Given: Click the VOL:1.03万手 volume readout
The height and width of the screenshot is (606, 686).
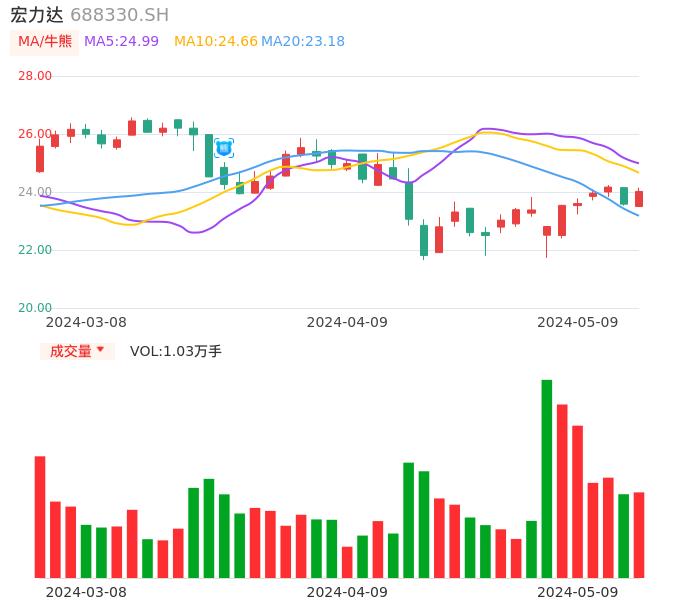Looking at the screenshot, I should coord(176,351).
